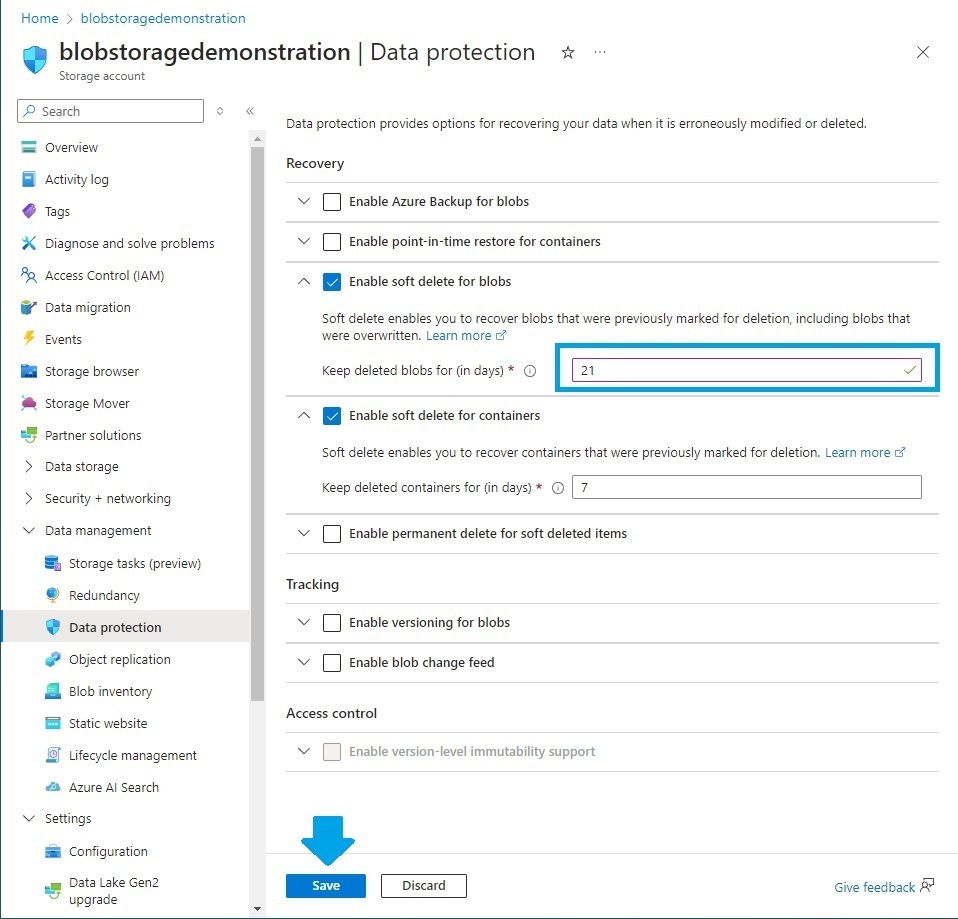Click the Discard button
Image resolution: width=958 pixels, height=919 pixels.
pyautogui.click(x=423, y=885)
